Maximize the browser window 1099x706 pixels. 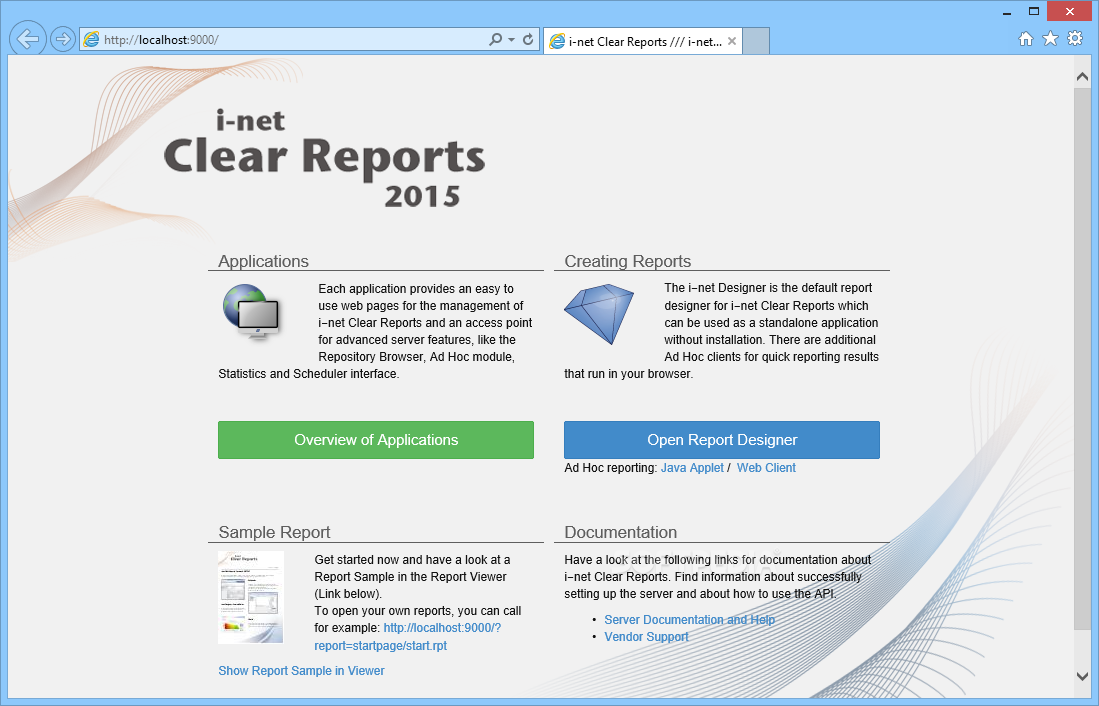[1034, 12]
